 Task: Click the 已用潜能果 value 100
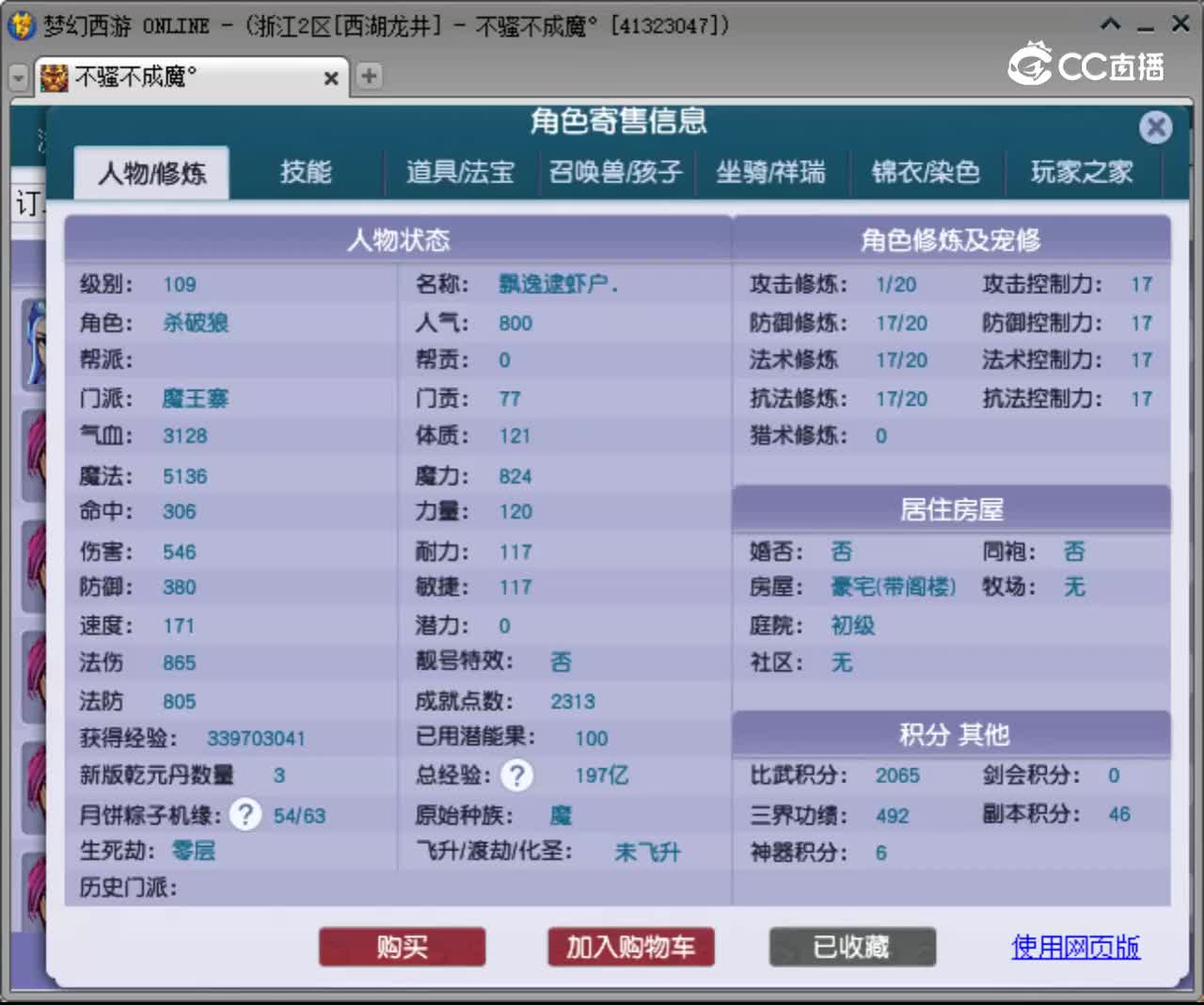click(x=592, y=739)
